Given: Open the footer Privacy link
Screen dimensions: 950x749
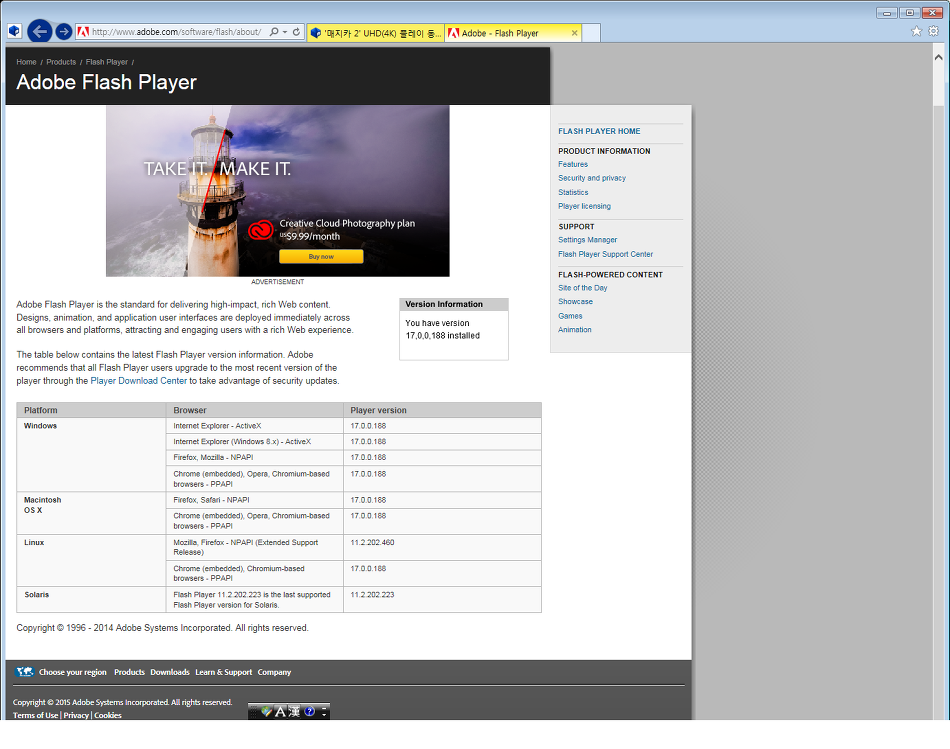Looking at the screenshot, I should (76, 715).
